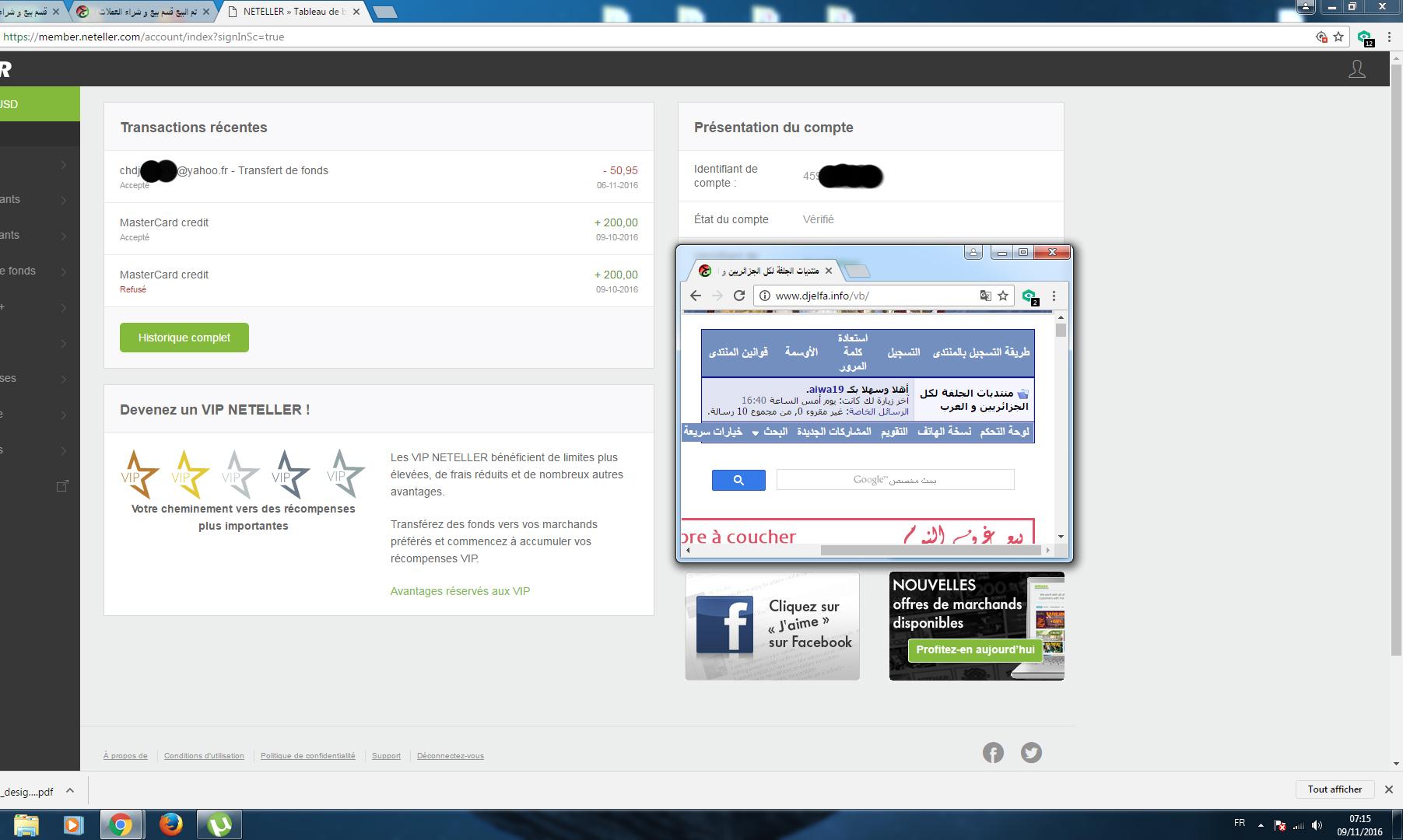Open the خيارات سريعة forum menu

[x=713, y=432]
